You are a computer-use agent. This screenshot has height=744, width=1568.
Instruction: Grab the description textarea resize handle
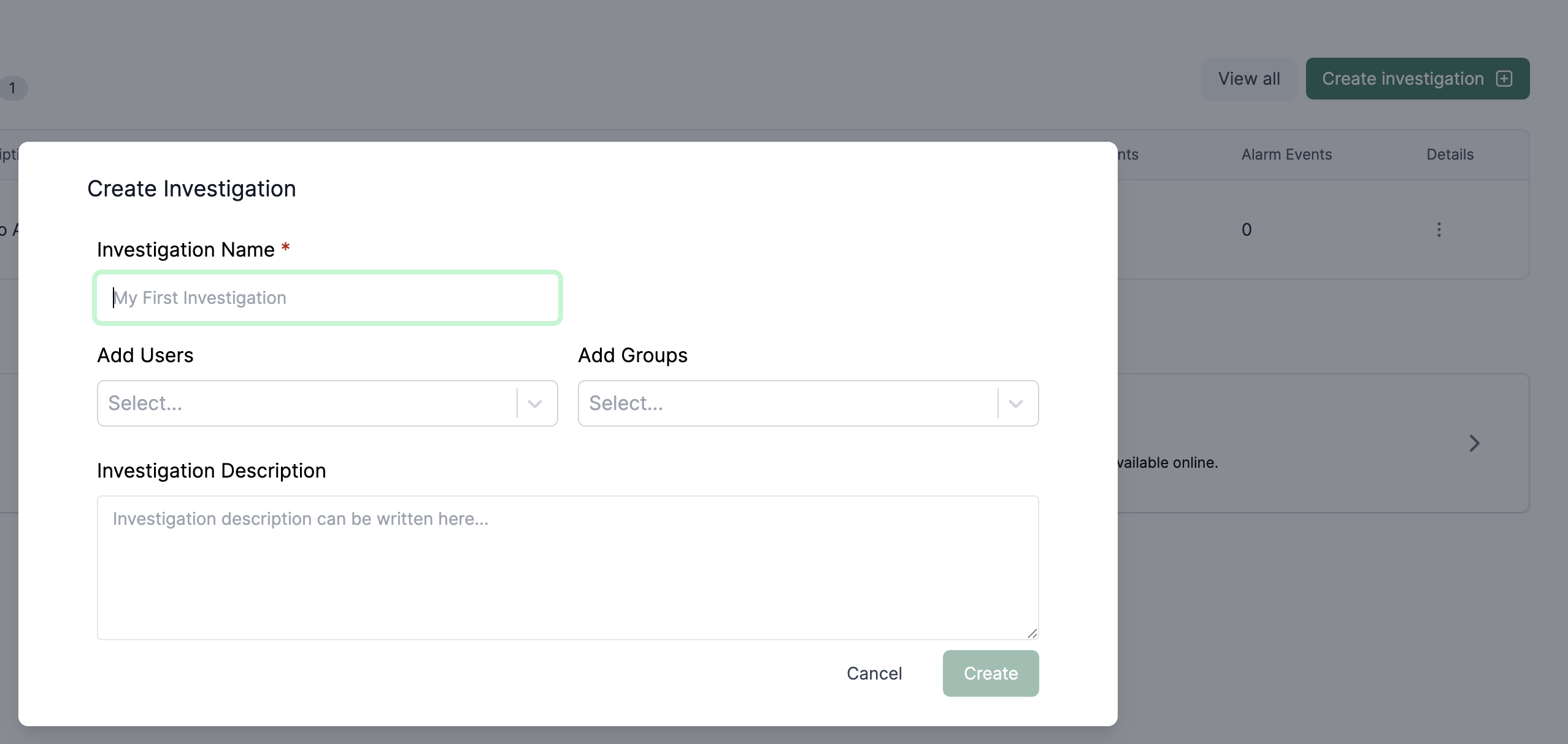[1032, 633]
